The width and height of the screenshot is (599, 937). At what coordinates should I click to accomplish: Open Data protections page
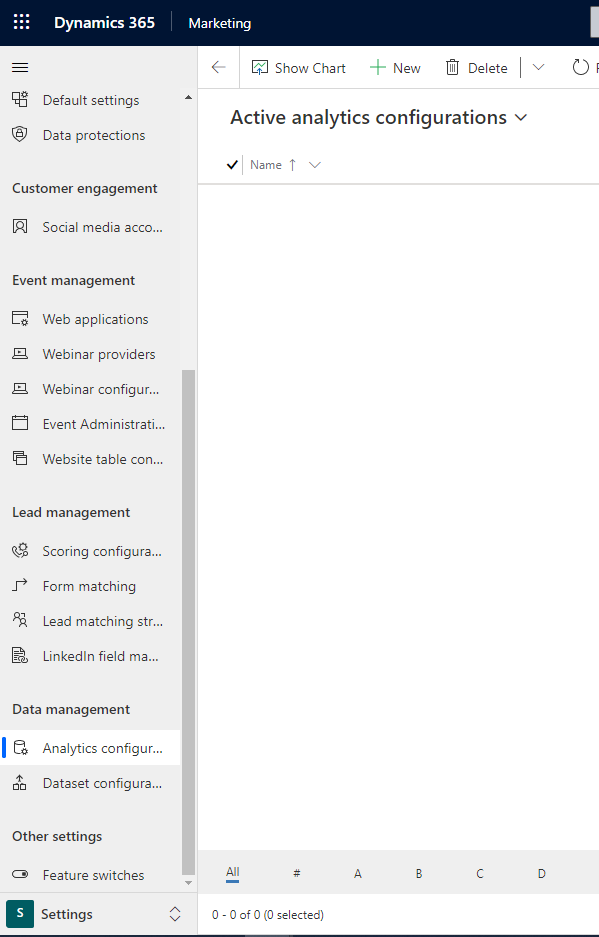pyautogui.click(x=94, y=135)
